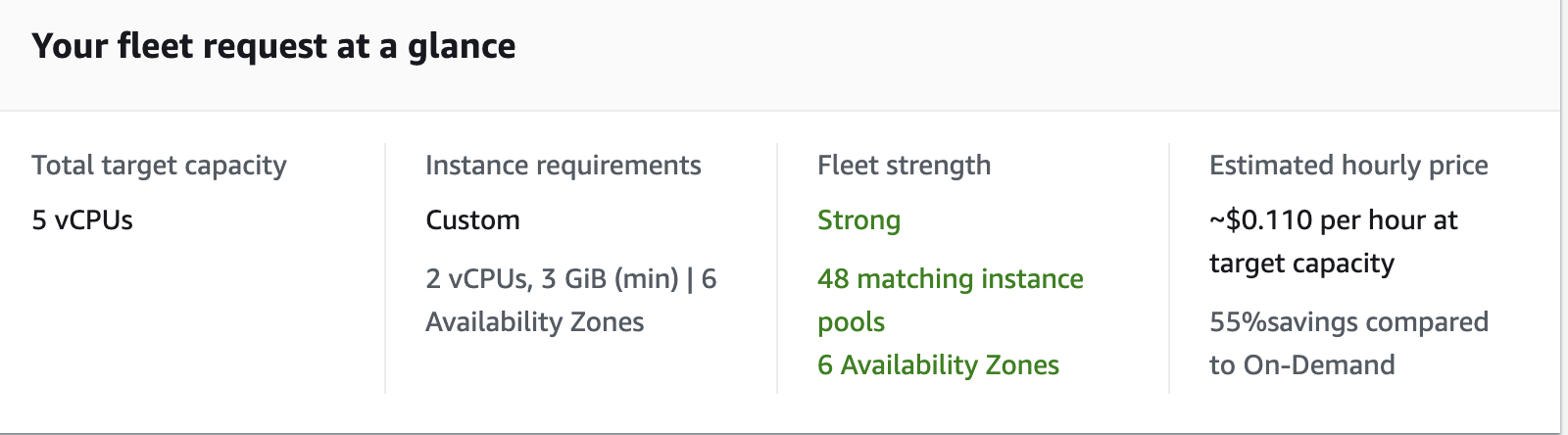The height and width of the screenshot is (435, 1568).
Task: Click the 'Fleet strength' label
Action: pos(904,166)
